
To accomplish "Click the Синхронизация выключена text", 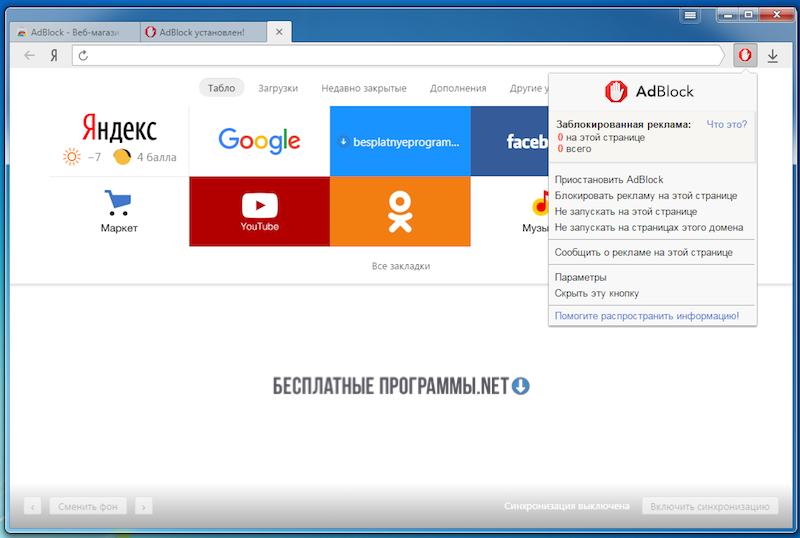I will (x=566, y=506).
